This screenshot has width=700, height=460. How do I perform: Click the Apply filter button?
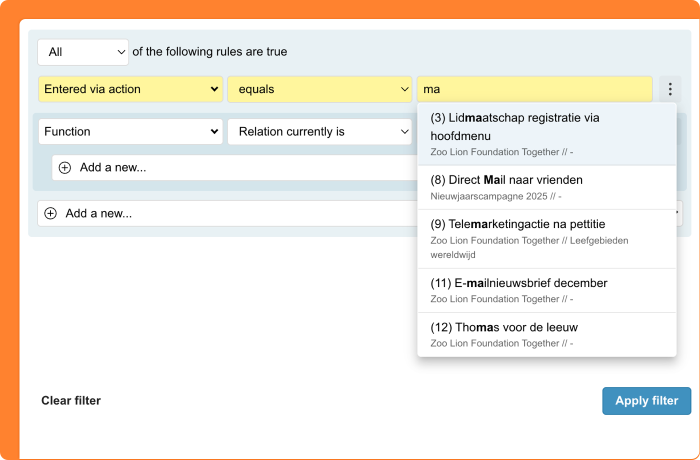coord(646,401)
